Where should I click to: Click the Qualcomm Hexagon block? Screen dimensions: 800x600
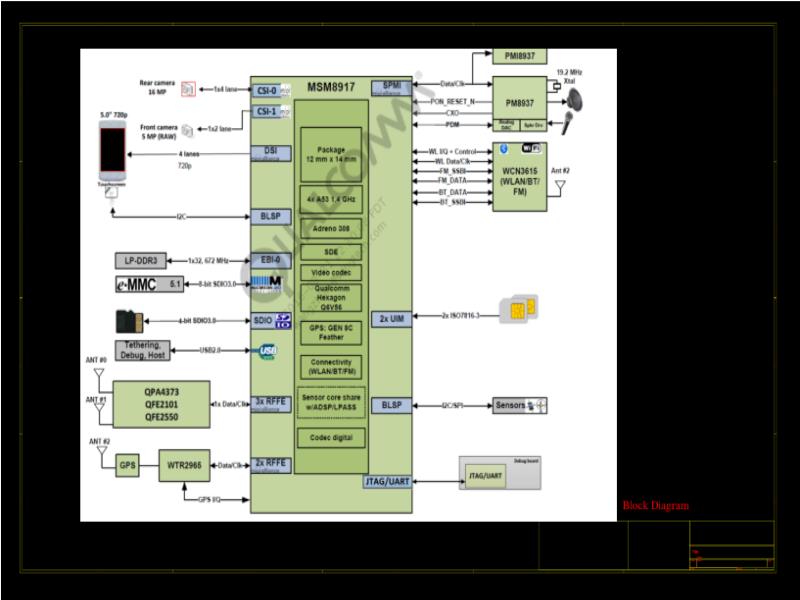[331, 298]
